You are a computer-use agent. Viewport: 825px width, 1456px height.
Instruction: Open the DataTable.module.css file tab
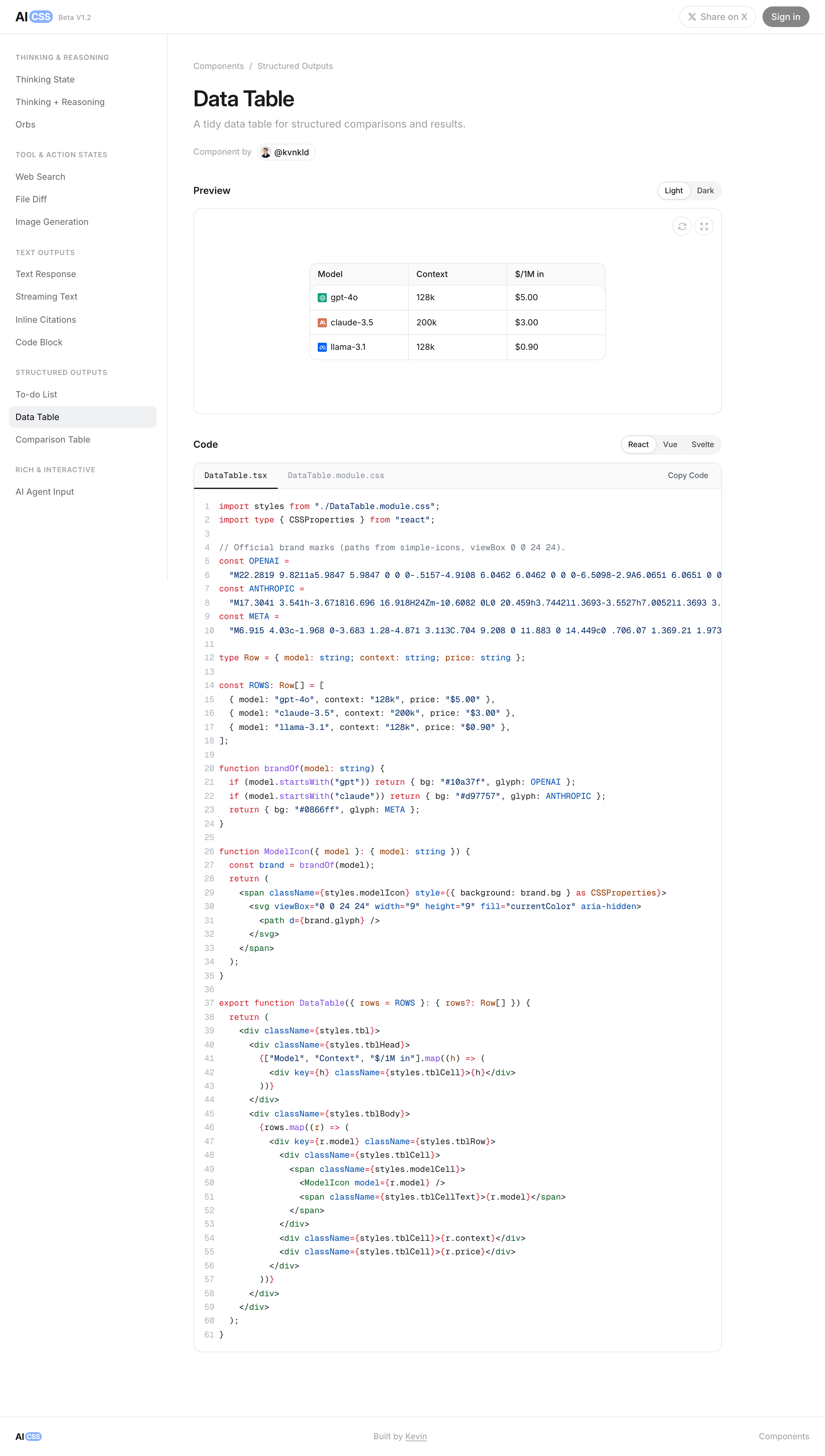[x=336, y=476]
